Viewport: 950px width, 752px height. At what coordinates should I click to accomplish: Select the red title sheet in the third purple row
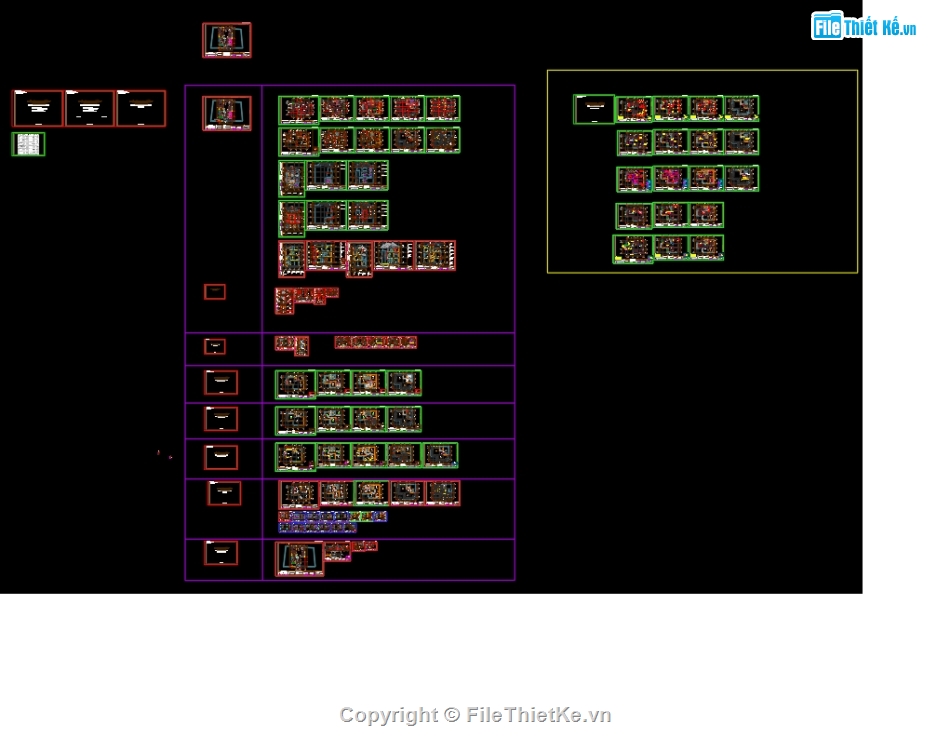221,383
